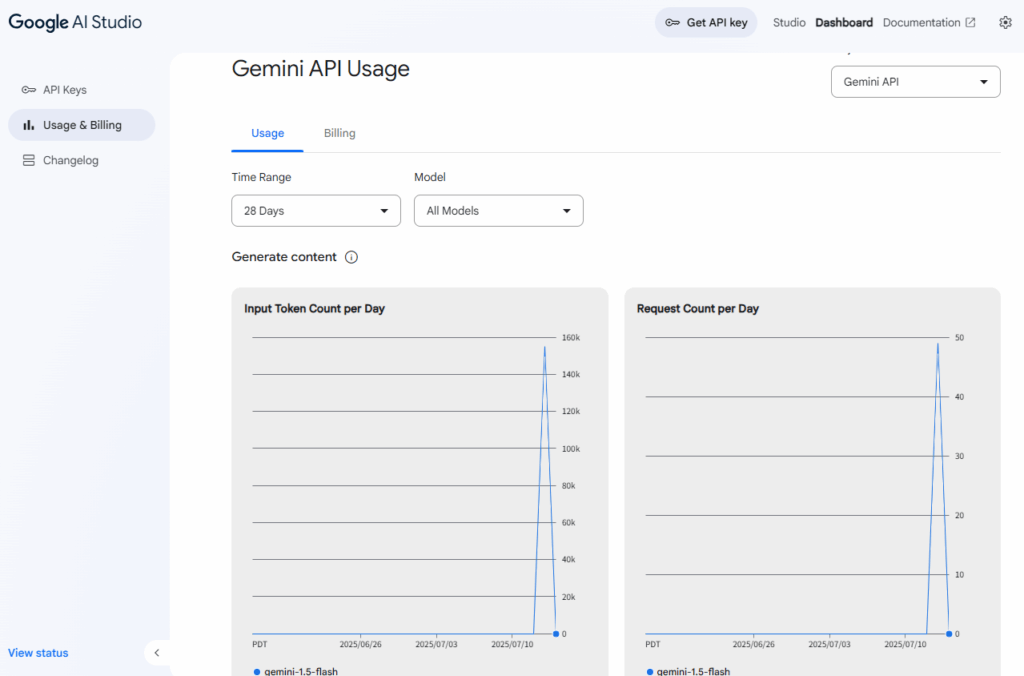Click the Changelog icon in sidebar
1024x676 pixels.
click(28, 161)
